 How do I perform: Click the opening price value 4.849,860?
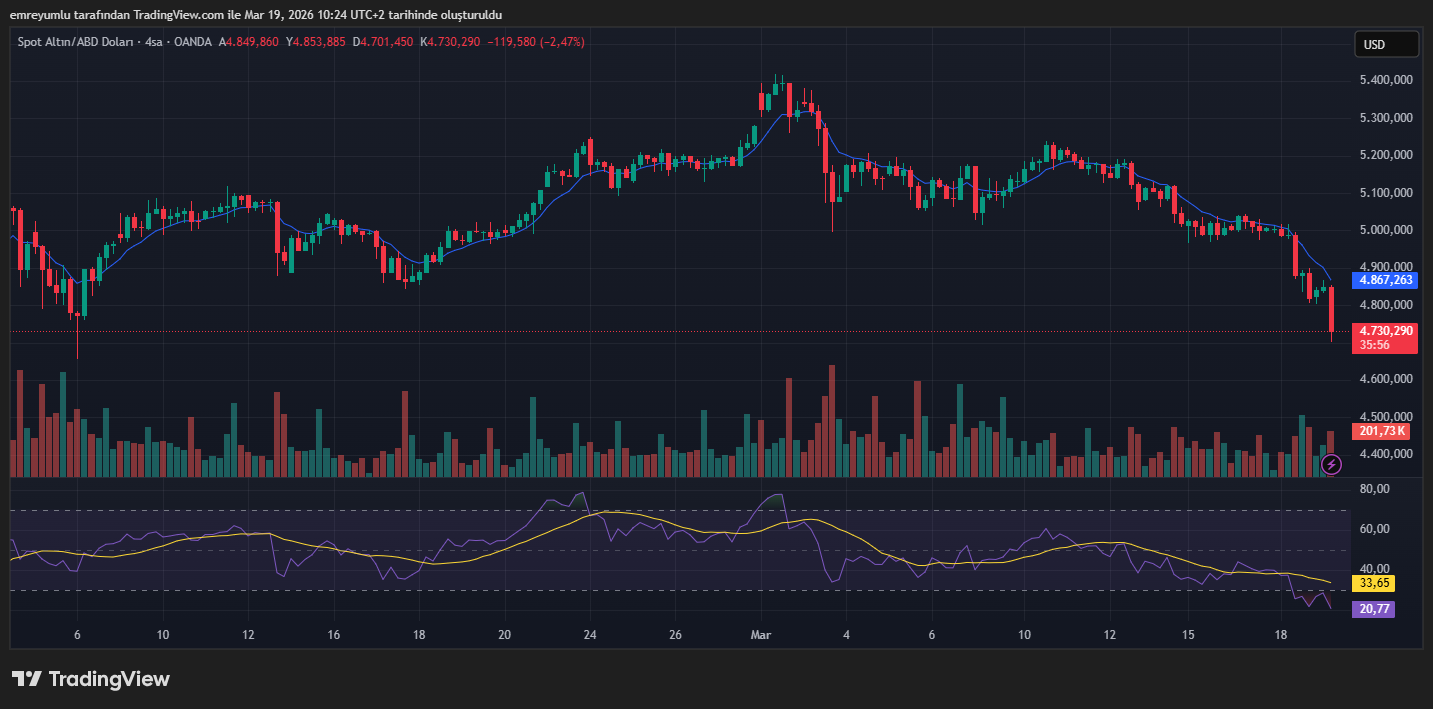coord(253,42)
